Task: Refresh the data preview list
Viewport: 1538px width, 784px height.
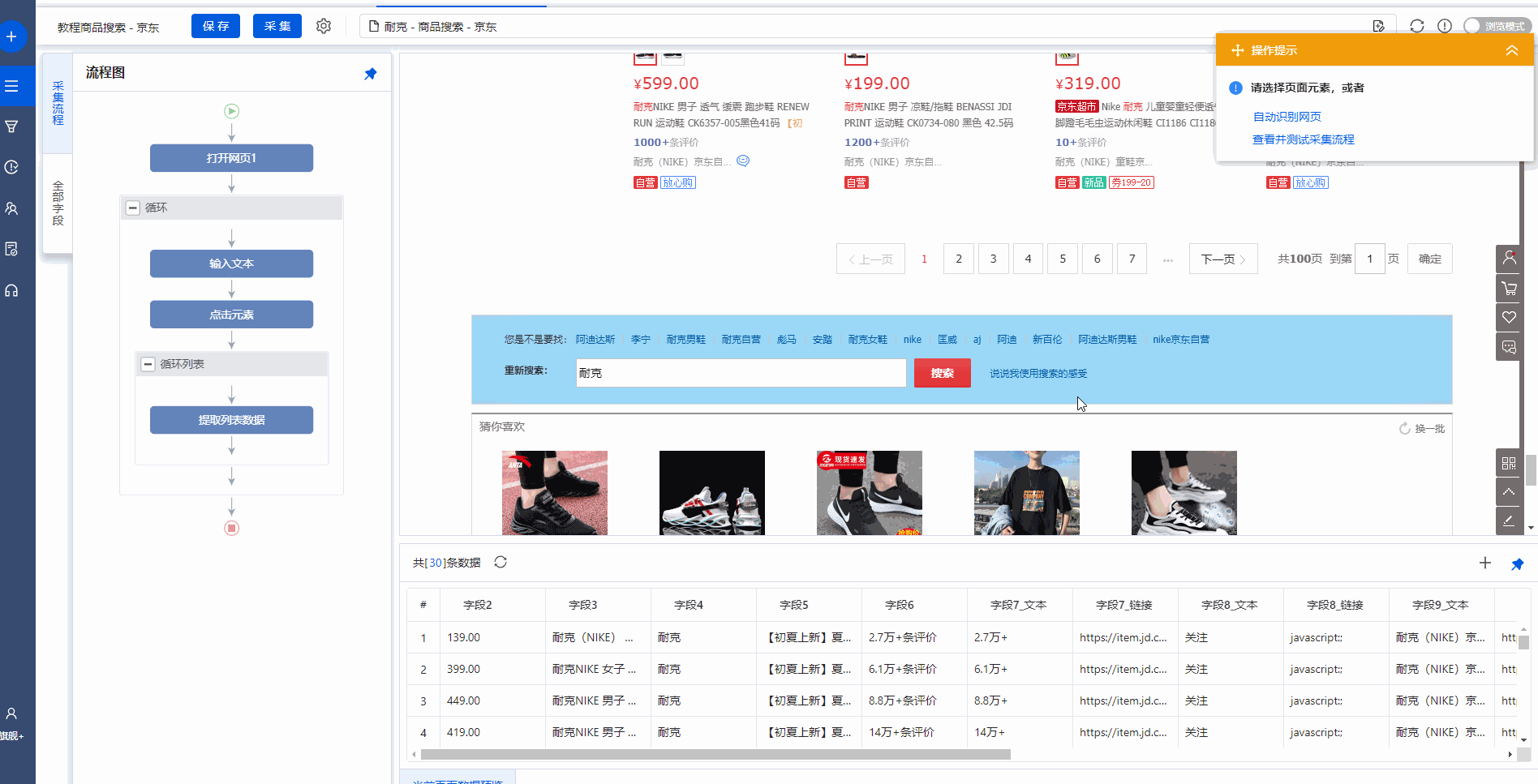Action: click(500, 562)
